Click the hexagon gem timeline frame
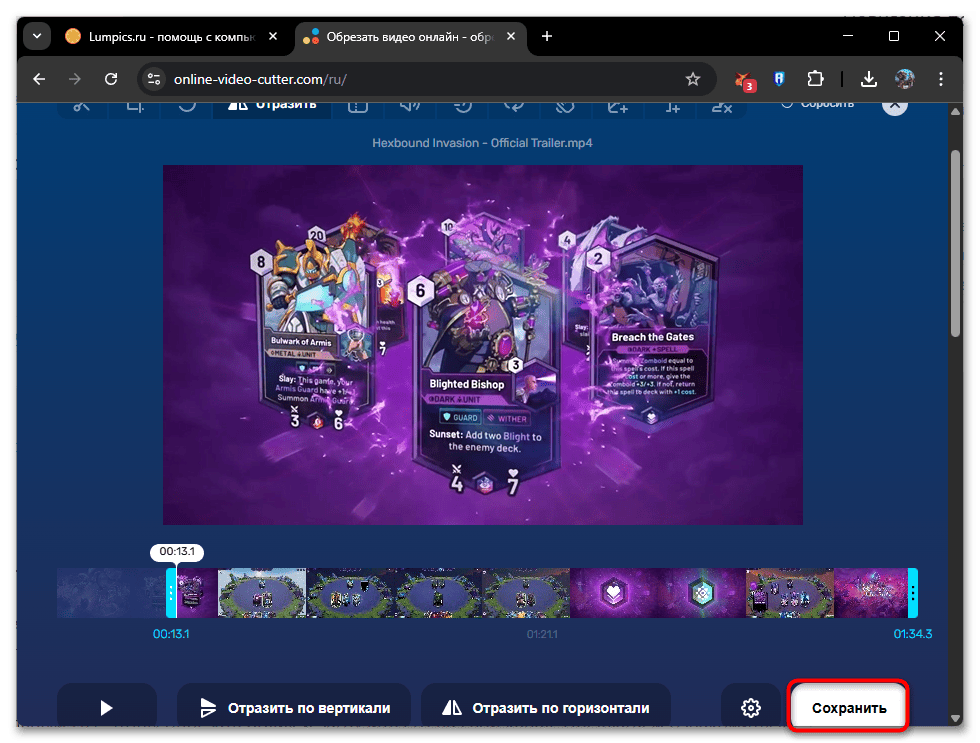This screenshot has width=980, height=743. click(x=702, y=592)
